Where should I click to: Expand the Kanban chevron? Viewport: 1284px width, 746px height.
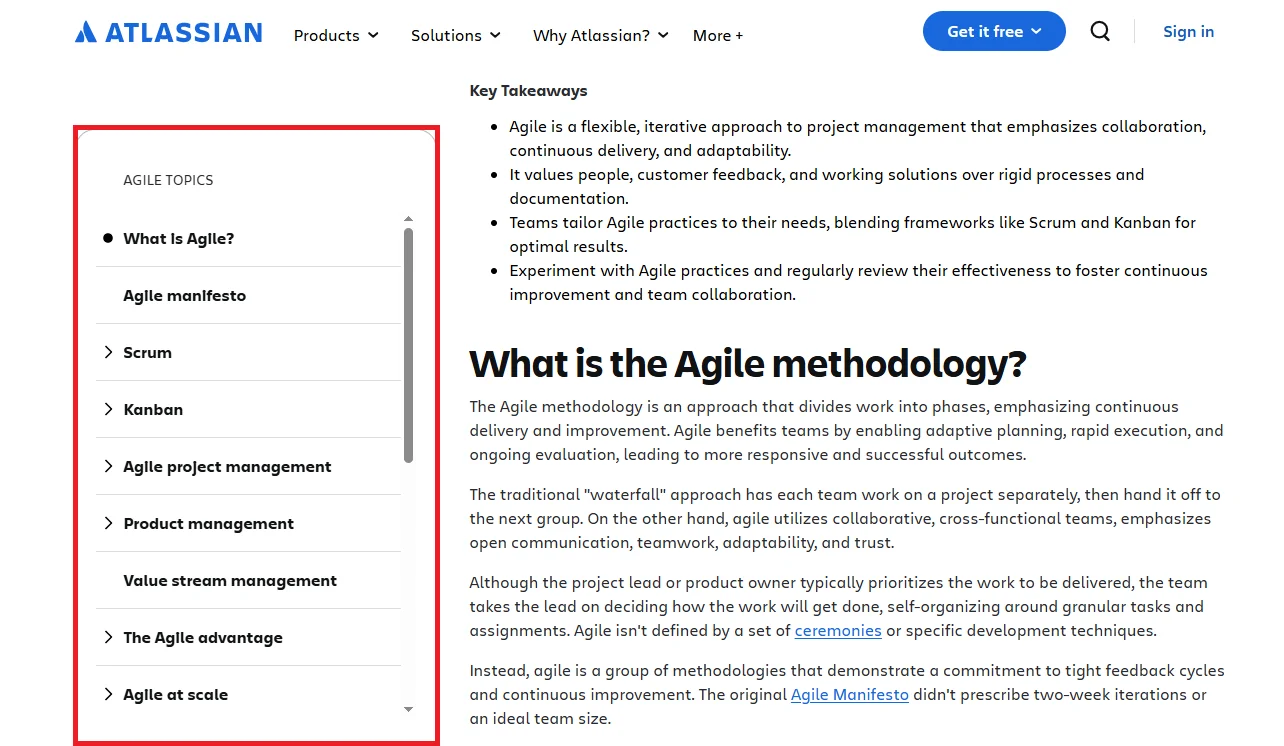108,409
